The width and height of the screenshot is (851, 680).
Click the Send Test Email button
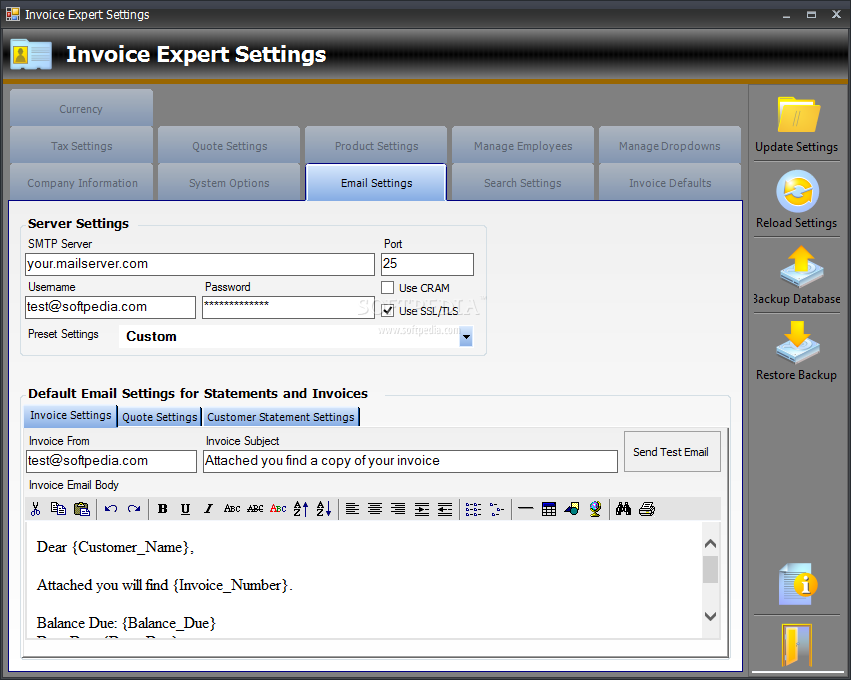[672, 452]
